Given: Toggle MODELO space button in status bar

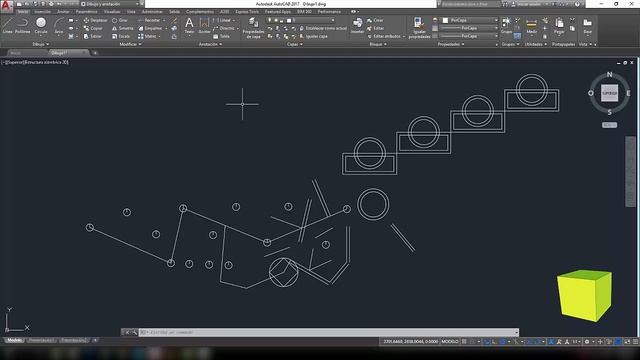Looking at the screenshot, I should [x=450, y=342].
